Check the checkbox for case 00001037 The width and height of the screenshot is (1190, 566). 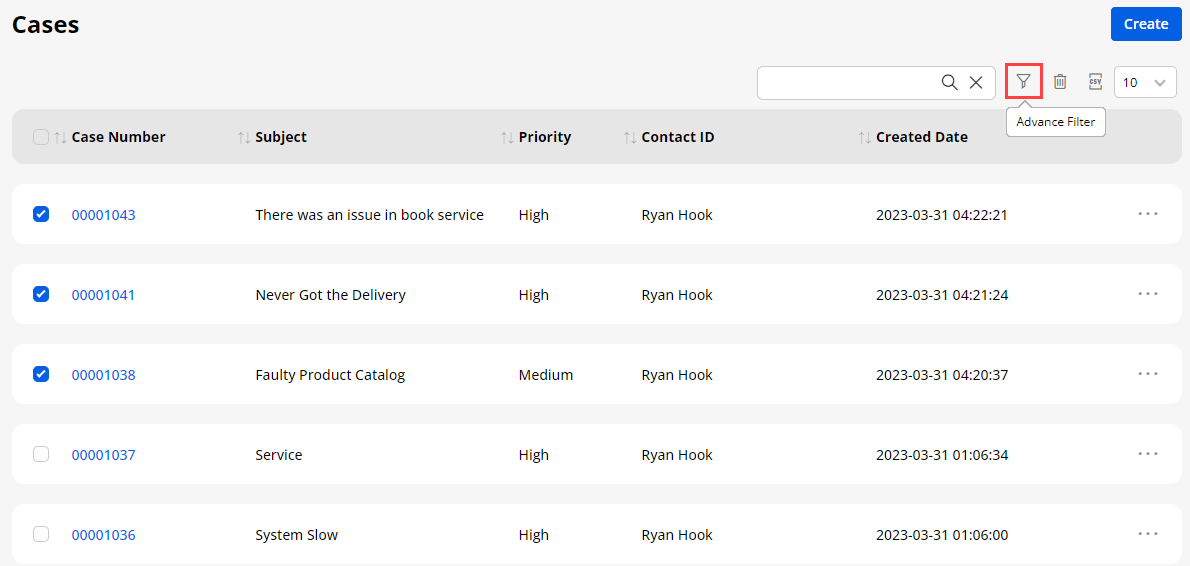point(41,454)
